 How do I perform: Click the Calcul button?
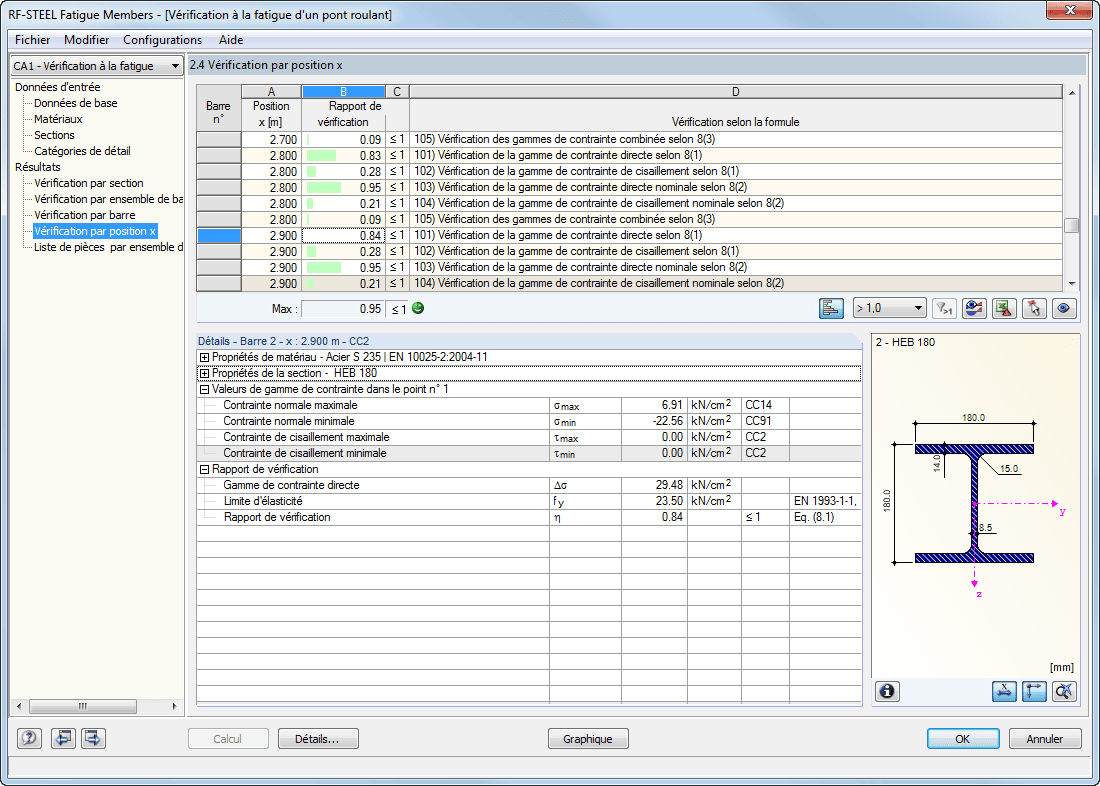pyautogui.click(x=228, y=739)
